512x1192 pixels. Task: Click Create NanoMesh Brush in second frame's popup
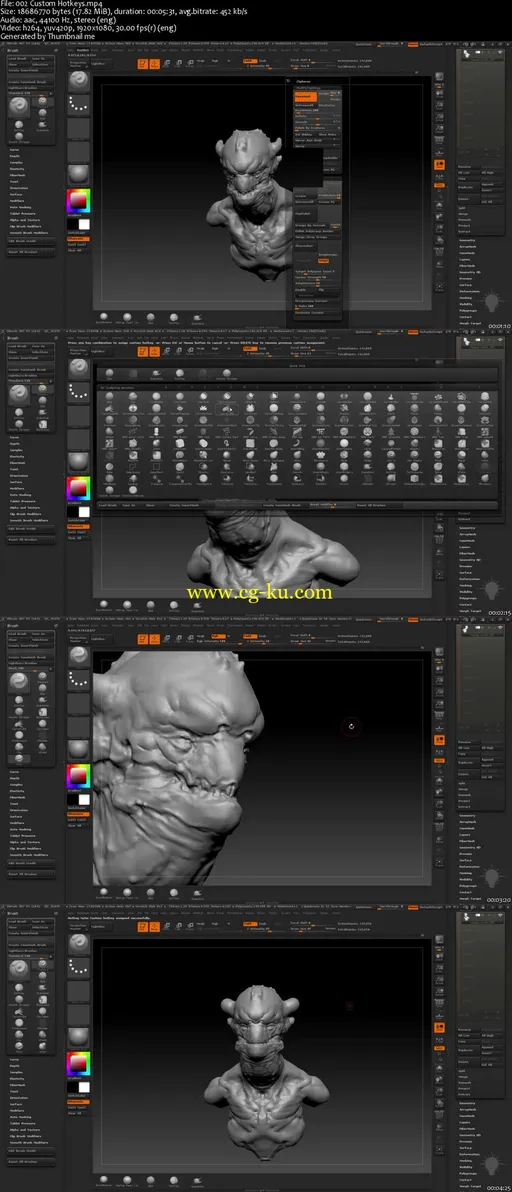point(283,505)
